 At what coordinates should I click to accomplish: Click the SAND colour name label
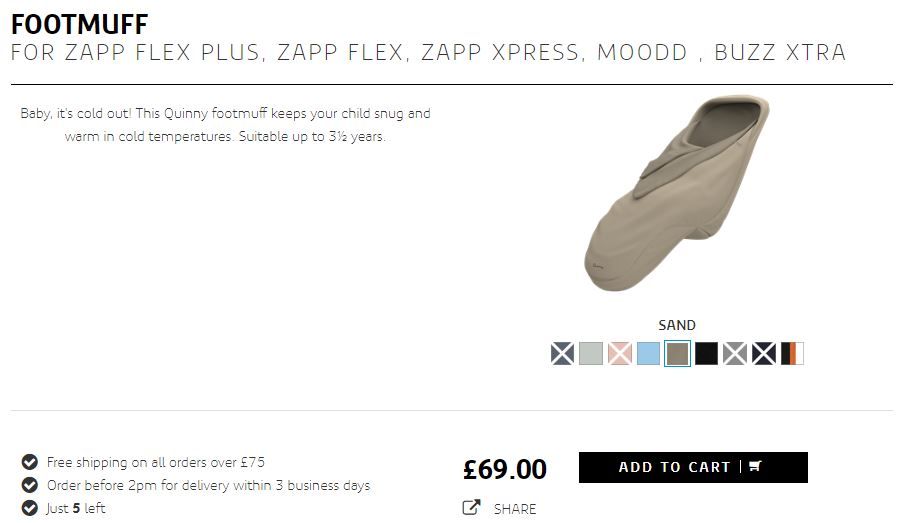(677, 325)
